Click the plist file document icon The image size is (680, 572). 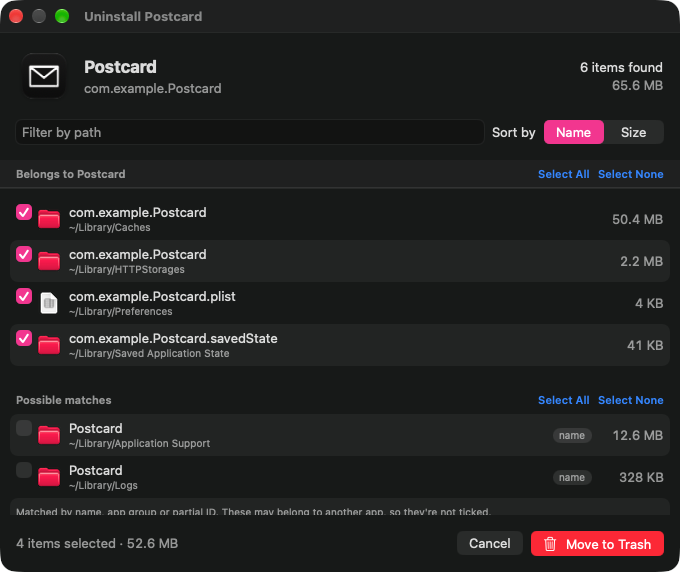pos(49,303)
